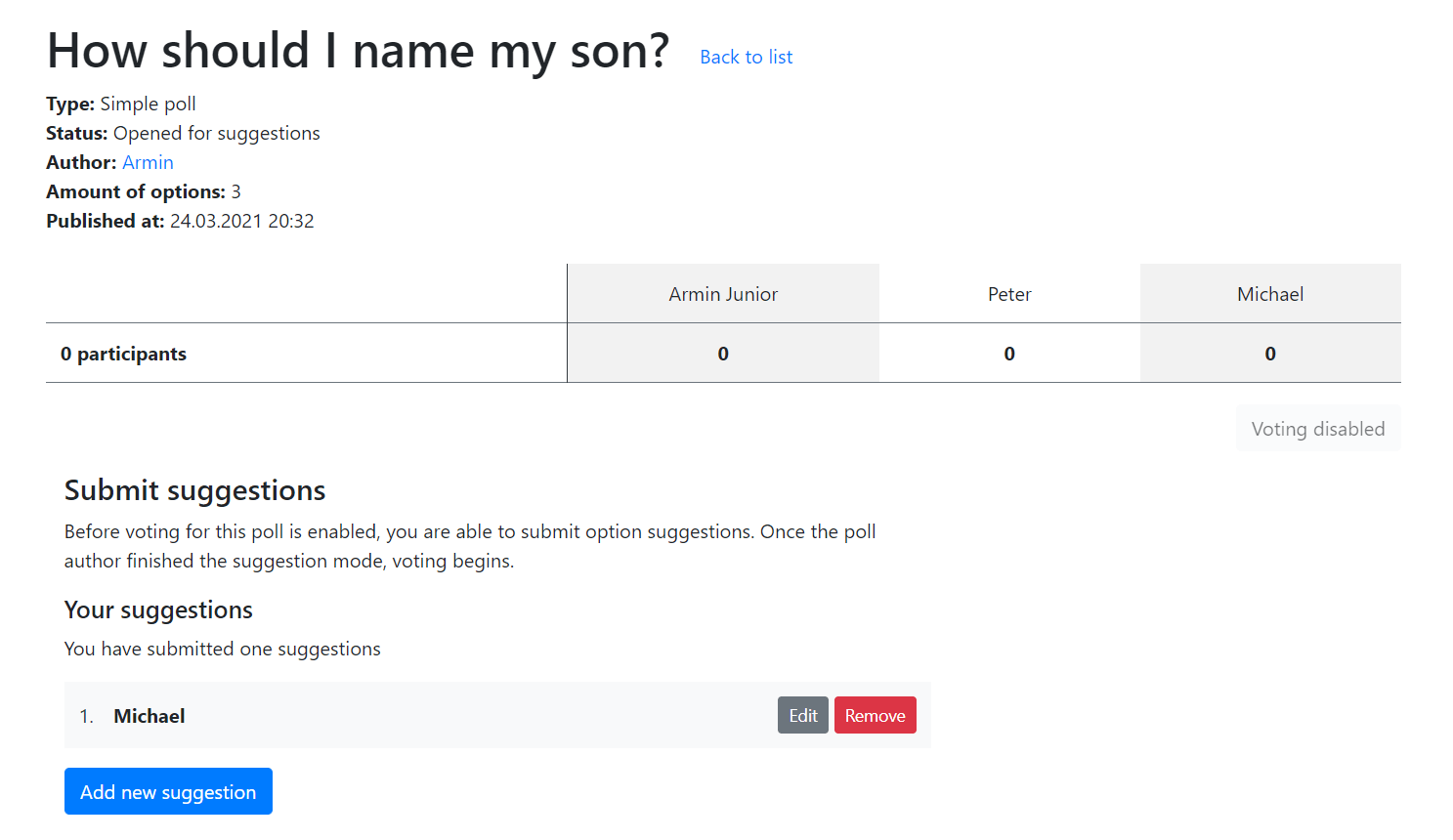Click Add new suggestion button
This screenshot has height=840, width=1453.
(x=168, y=792)
